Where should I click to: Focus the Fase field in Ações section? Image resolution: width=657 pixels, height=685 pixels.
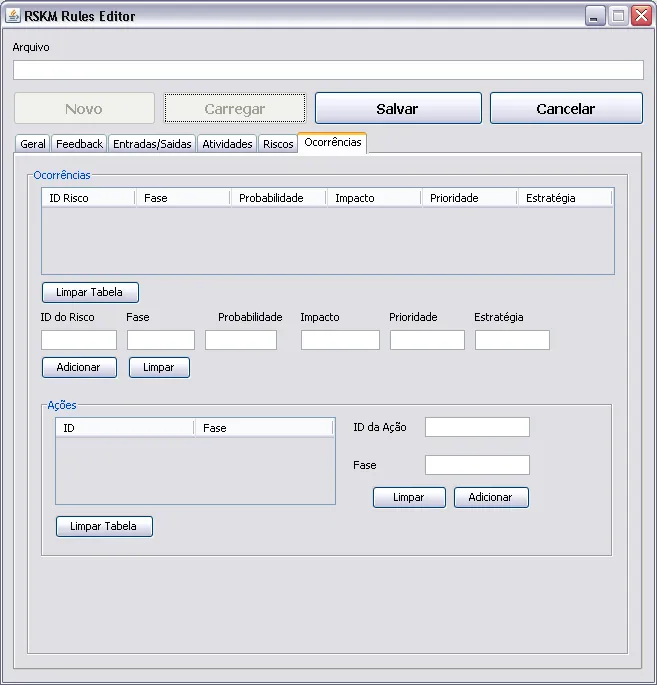[x=477, y=465]
